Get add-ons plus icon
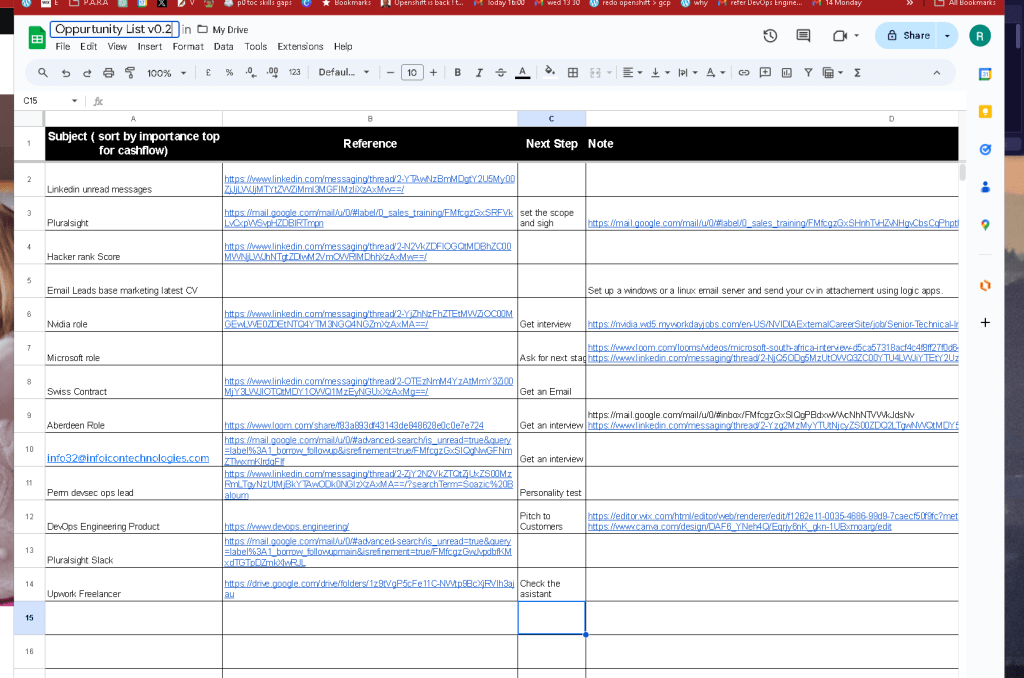This screenshot has width=1024, height=678. tap(985, 322)
